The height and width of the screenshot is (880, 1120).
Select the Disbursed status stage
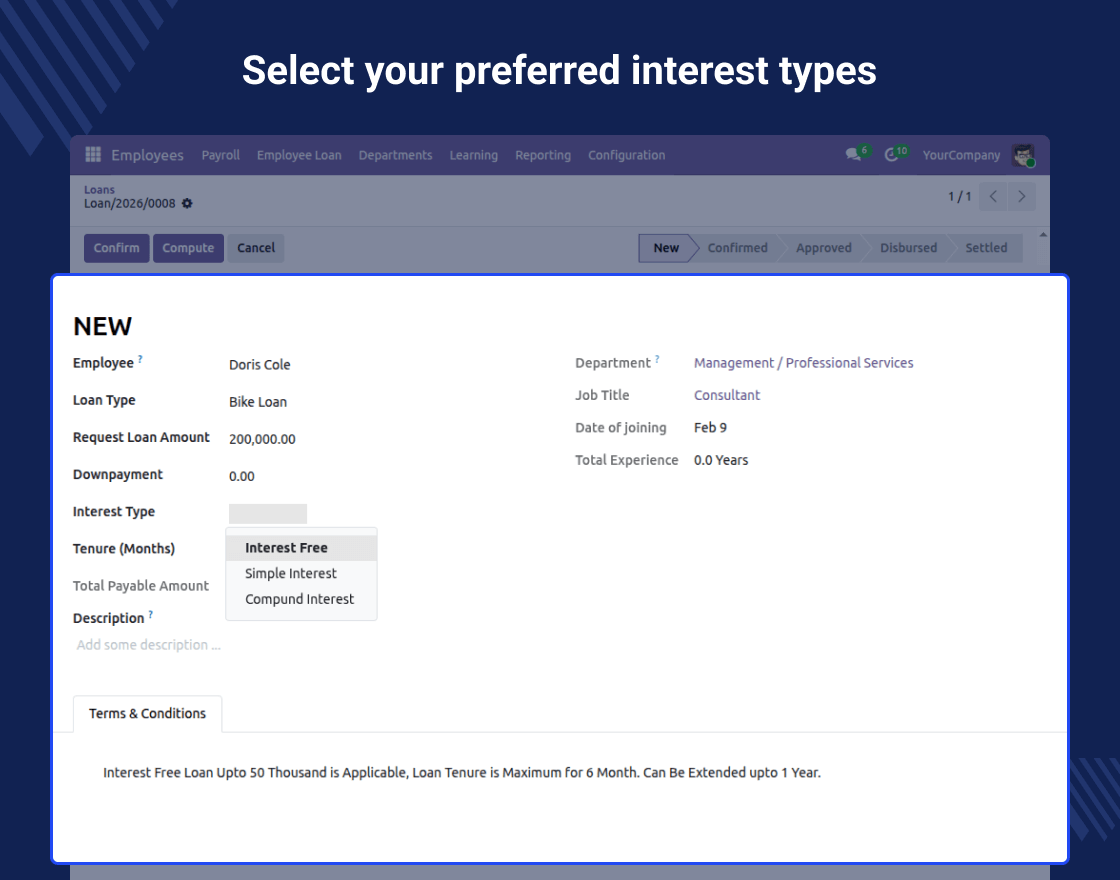[x=908, y=248]
